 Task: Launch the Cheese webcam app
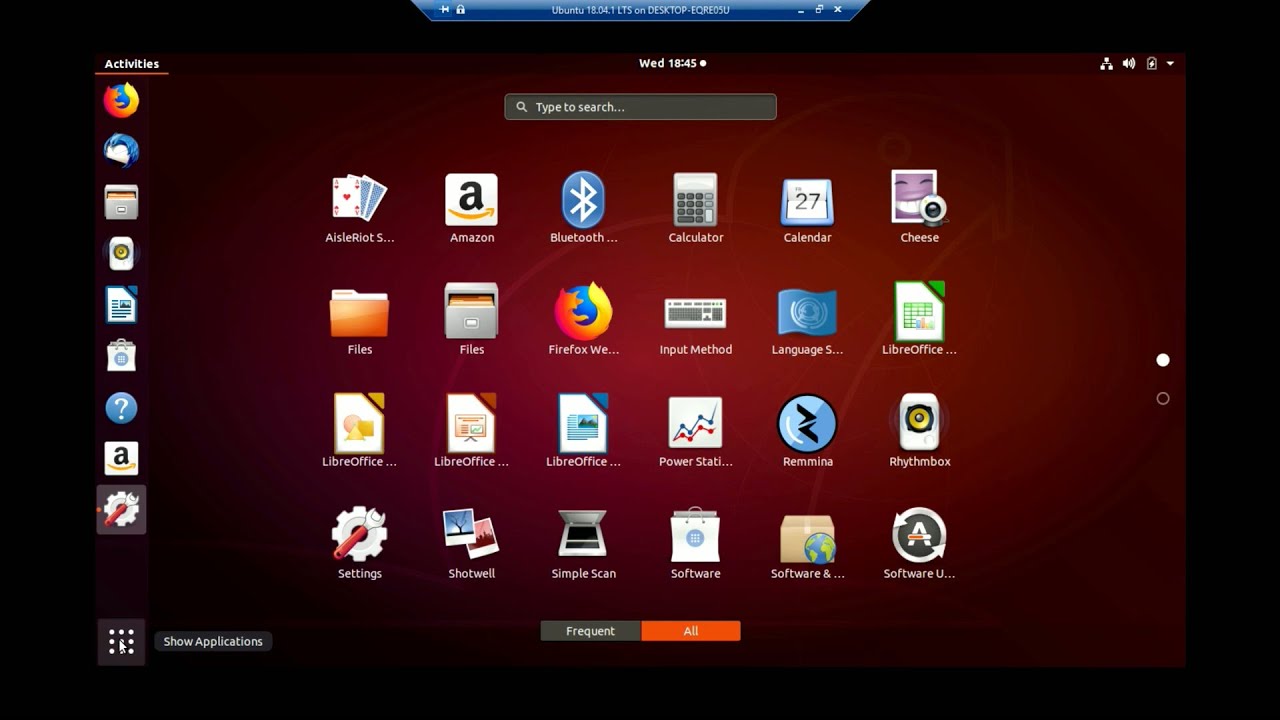click(920, 208)
